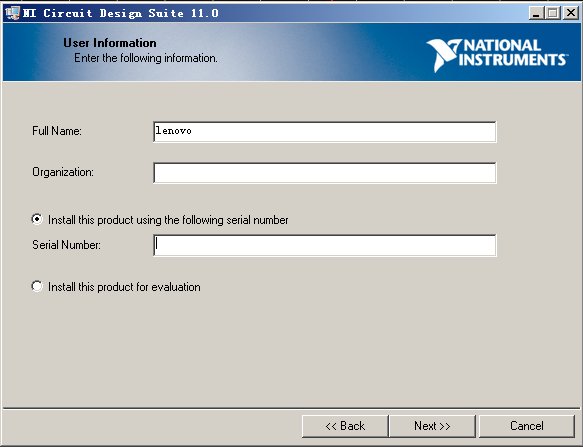
Task: Minimize the installer window
Action: (536, 13)
